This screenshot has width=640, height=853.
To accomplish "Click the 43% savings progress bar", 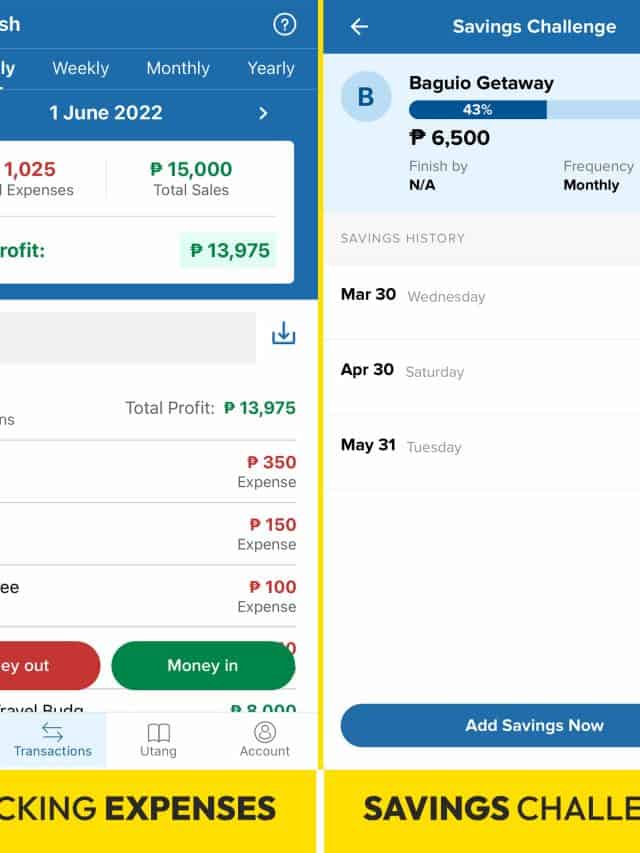I will coord(520,109).
